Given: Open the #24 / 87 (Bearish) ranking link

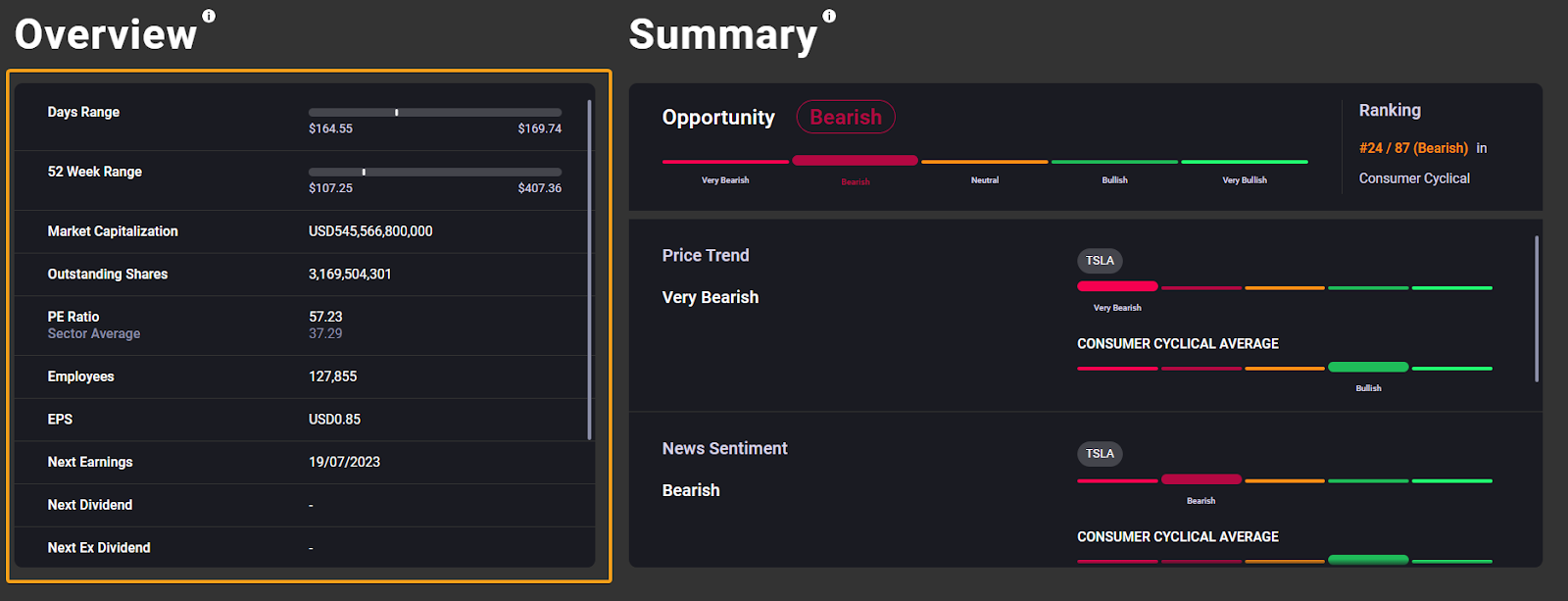Looking at the screenshot, I should (1413, 148).
